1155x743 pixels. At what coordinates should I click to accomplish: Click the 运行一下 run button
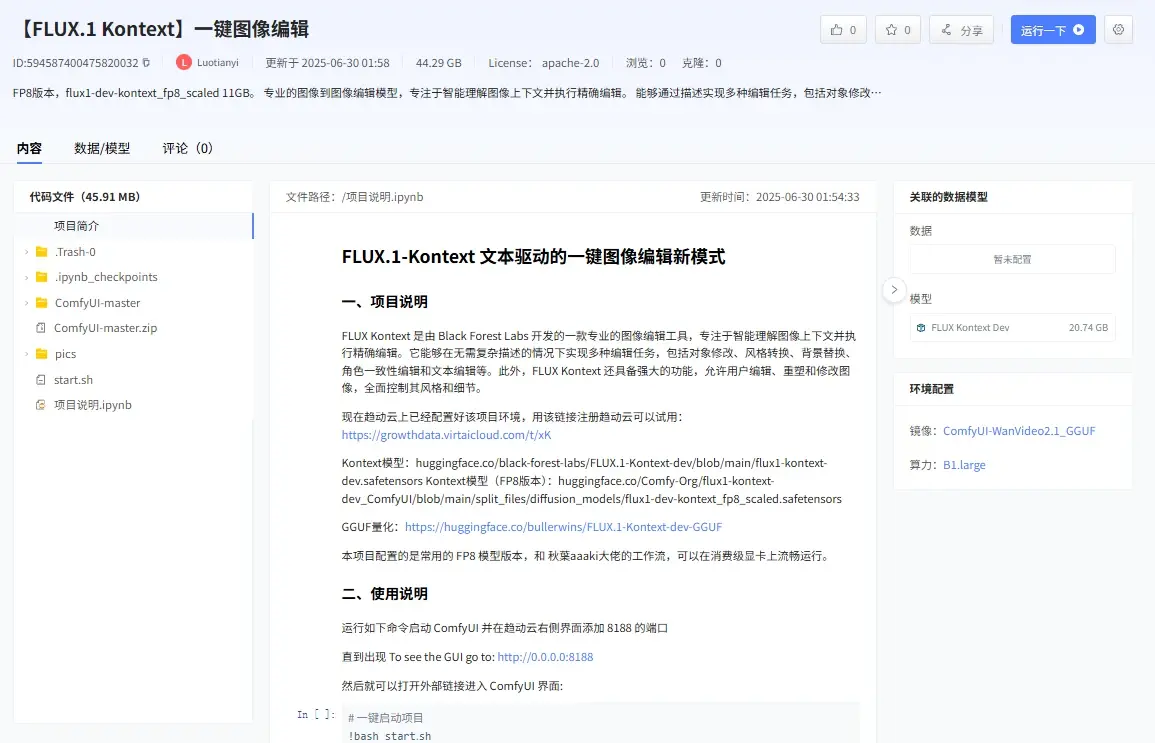[1053, 29]
